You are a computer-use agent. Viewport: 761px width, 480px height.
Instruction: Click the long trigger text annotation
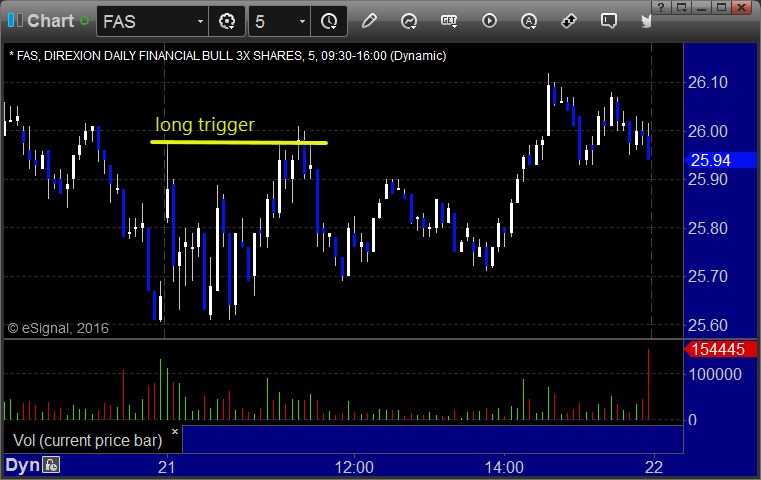(204, 125)
